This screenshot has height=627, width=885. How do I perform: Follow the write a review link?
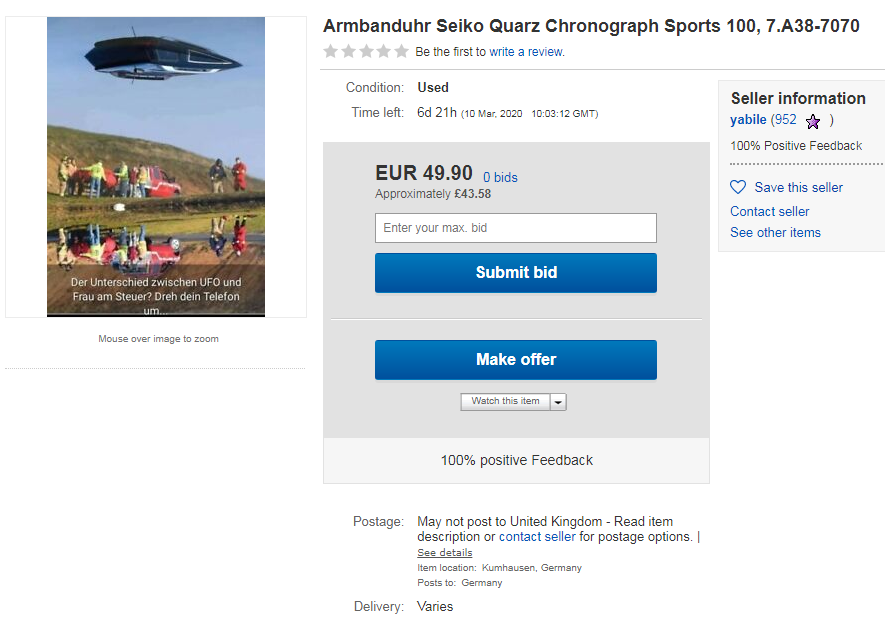point(527,52)
